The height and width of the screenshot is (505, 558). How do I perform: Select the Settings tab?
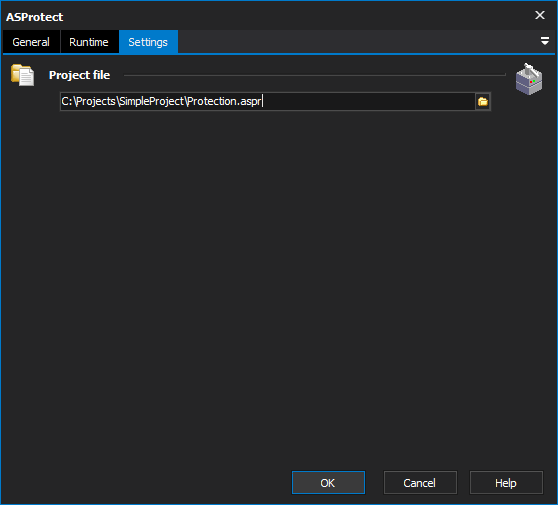148,42
